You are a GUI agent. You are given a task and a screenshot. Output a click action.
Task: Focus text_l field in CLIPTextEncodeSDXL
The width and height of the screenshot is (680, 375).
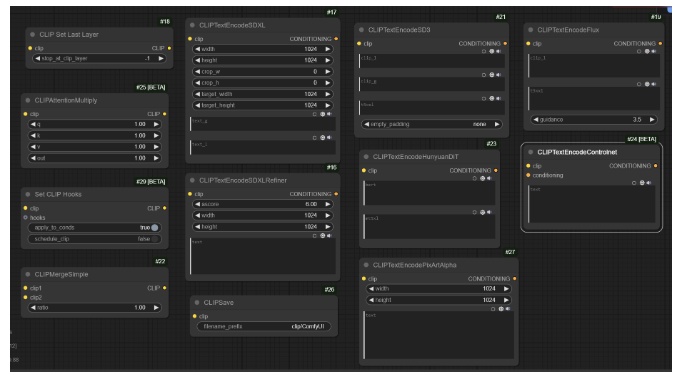263,147
